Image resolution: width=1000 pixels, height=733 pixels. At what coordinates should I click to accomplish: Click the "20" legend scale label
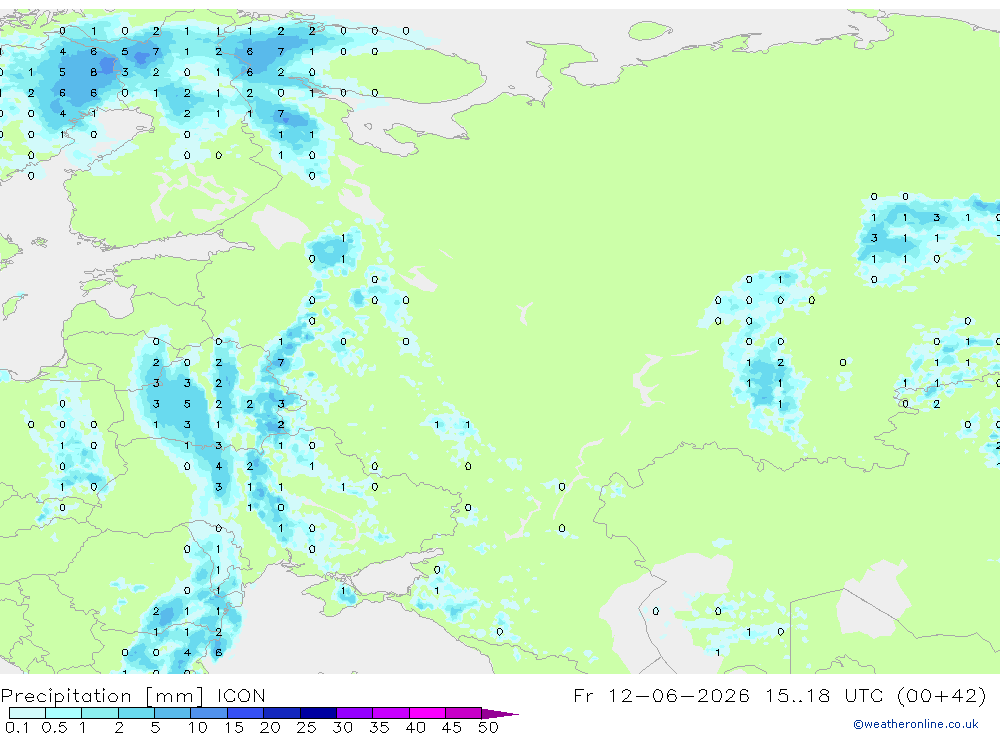coord(270,727)
